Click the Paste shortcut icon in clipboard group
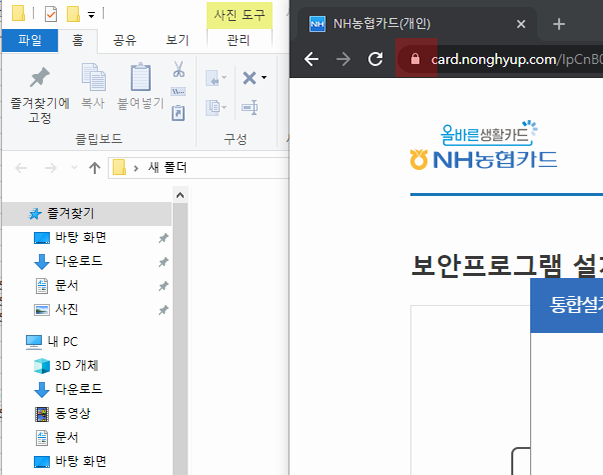Image resolution: width=603 pixels, height=475 pixels. pos(178,113)
